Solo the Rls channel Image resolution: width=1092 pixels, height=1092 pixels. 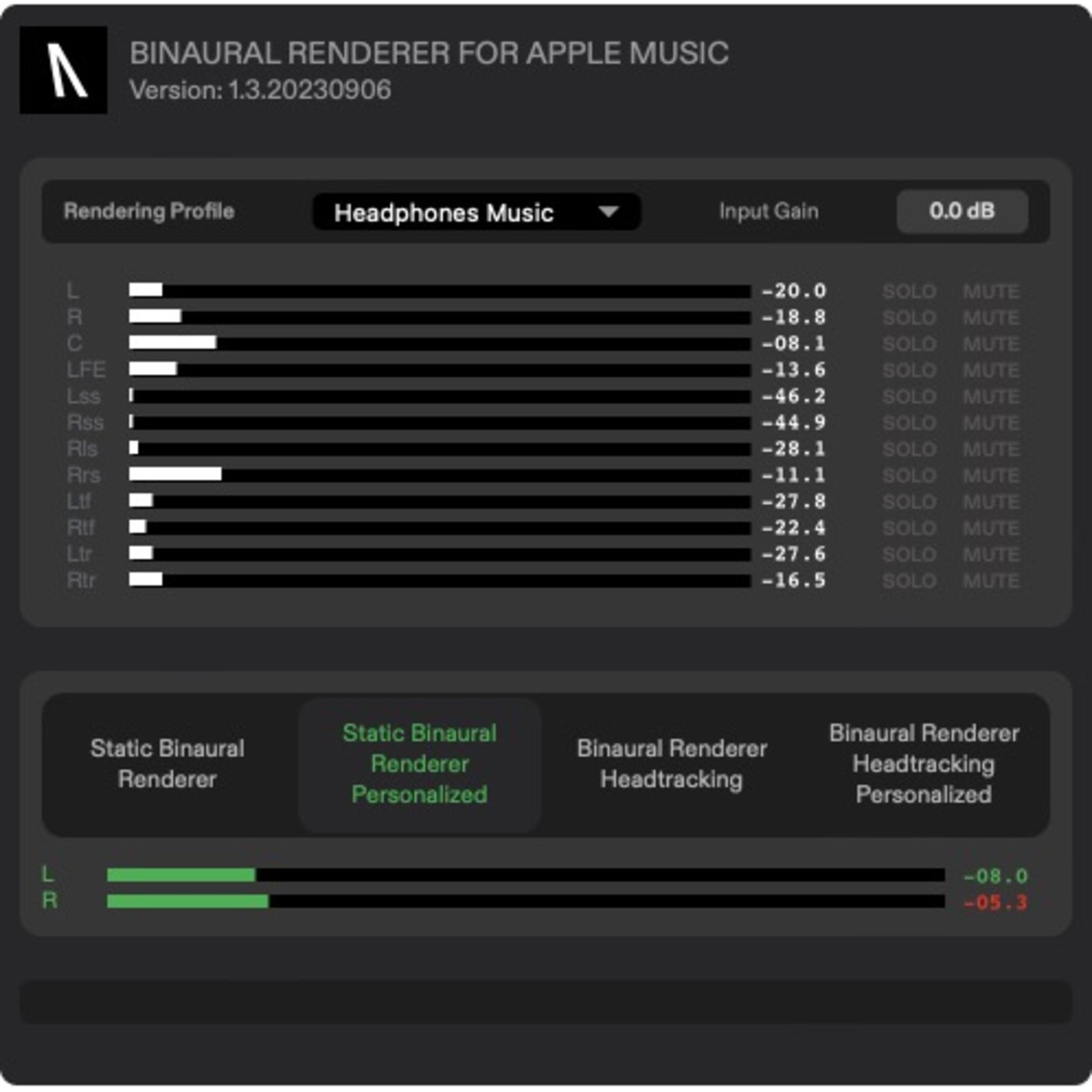(909, 450)
